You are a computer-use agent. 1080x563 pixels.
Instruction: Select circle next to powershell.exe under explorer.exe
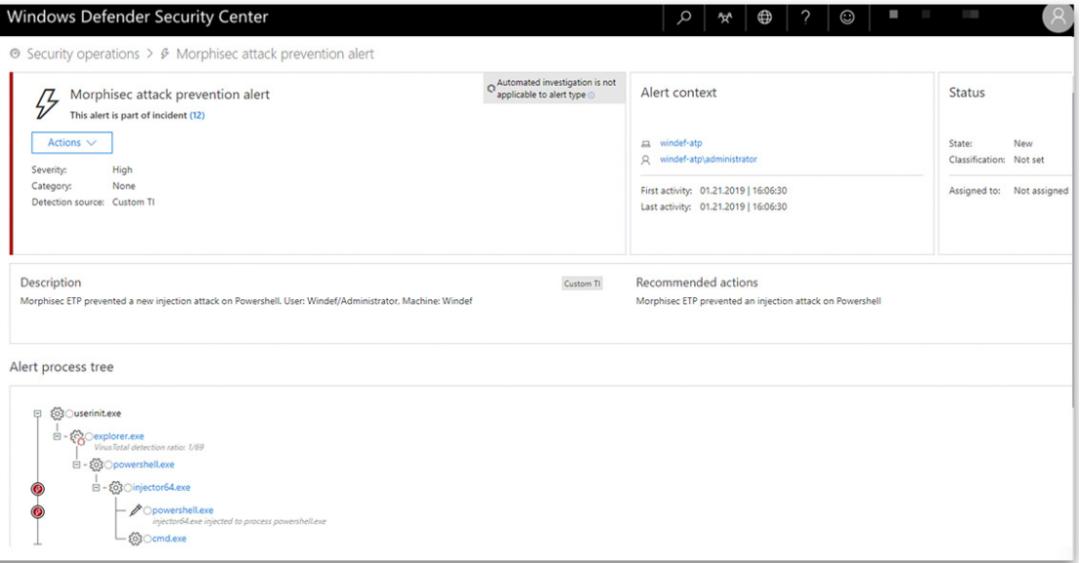[x=108, y=465]
